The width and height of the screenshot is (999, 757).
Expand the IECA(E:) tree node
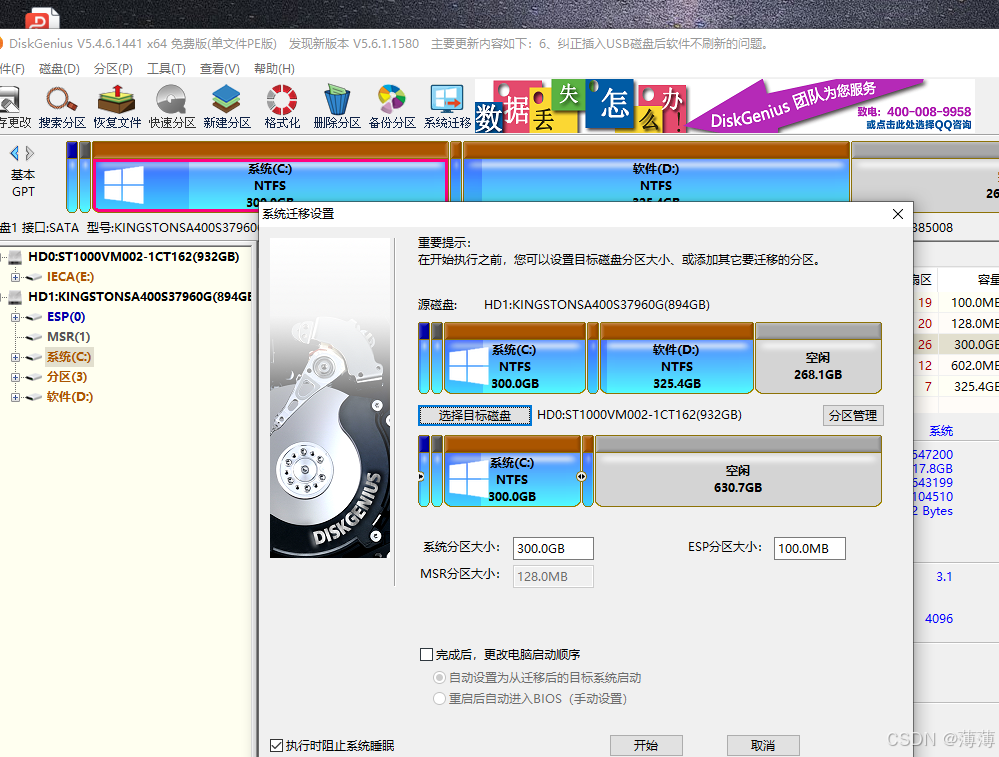[15, 277]
